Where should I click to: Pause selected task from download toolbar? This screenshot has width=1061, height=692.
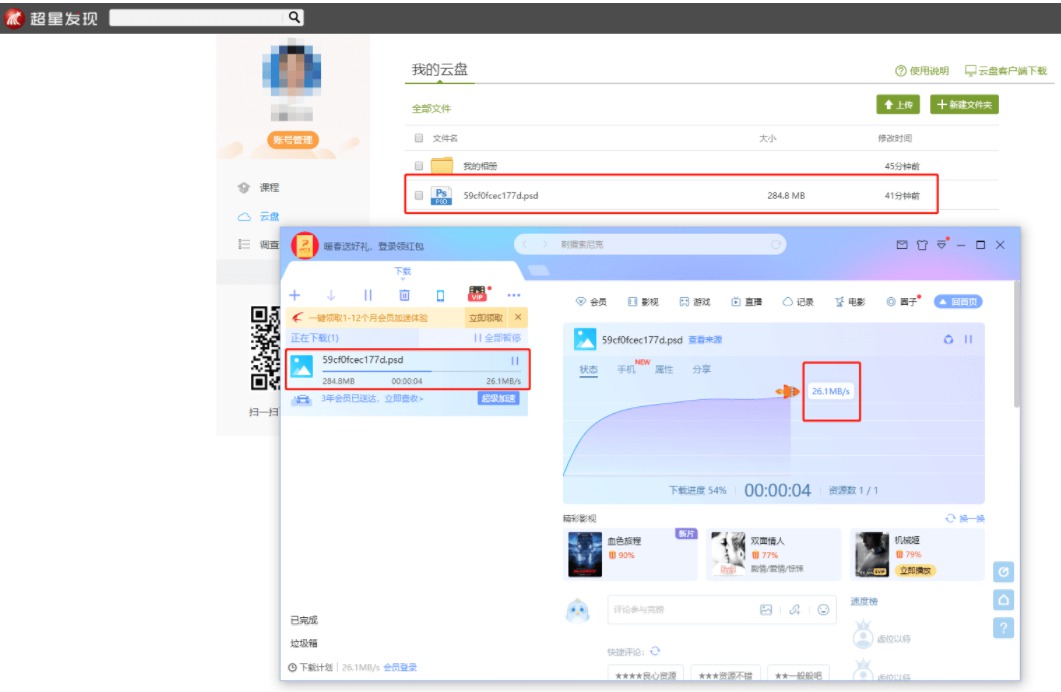point(367,295)
